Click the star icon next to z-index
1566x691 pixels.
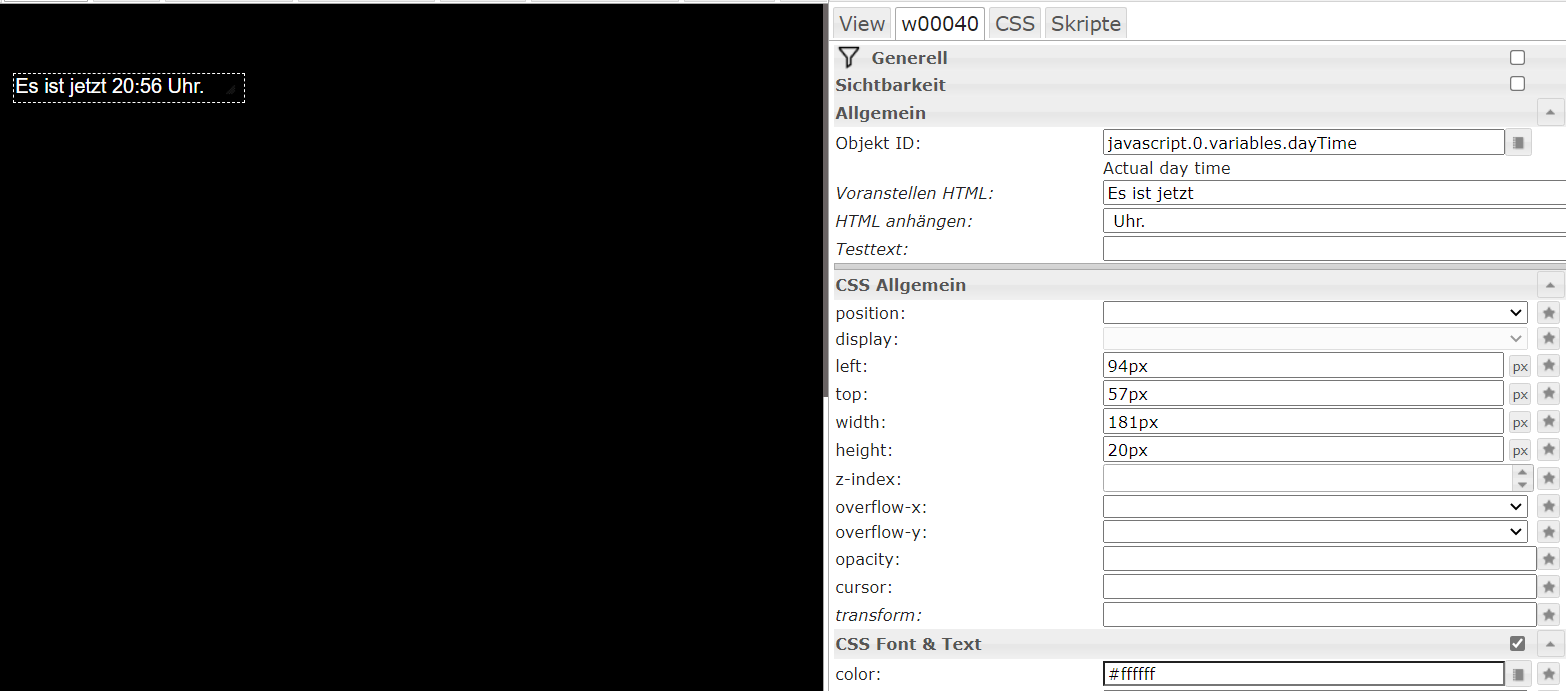[x=1549, y=479]
